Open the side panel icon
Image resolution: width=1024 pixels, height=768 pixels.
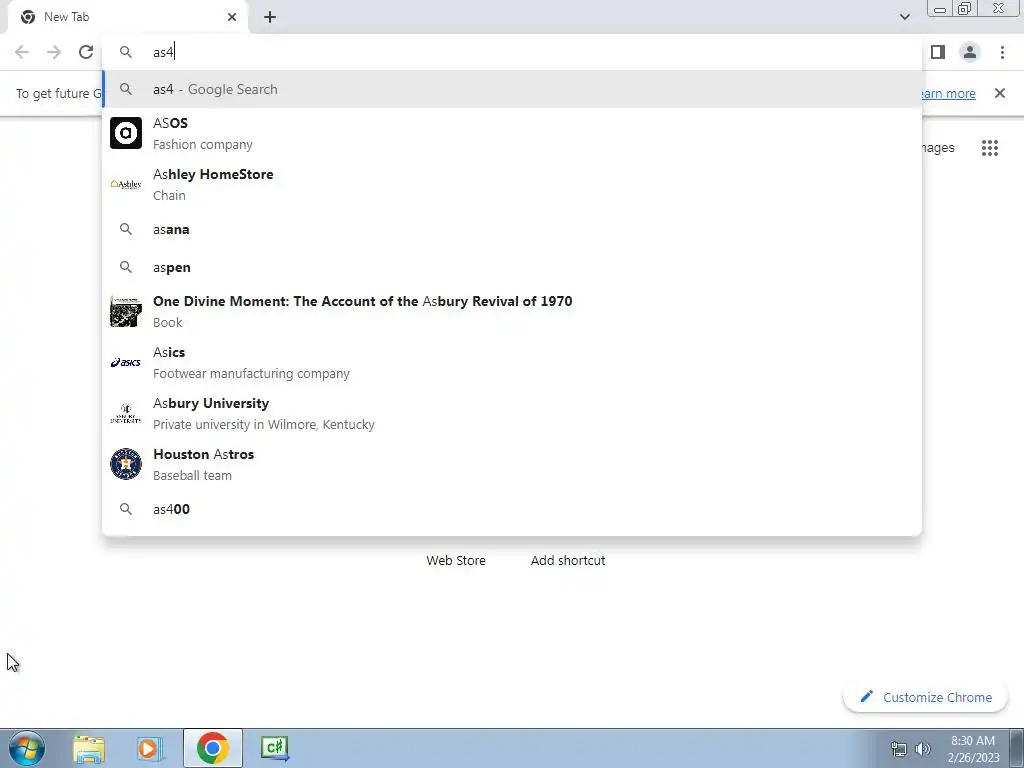click(x=938, y=52)
